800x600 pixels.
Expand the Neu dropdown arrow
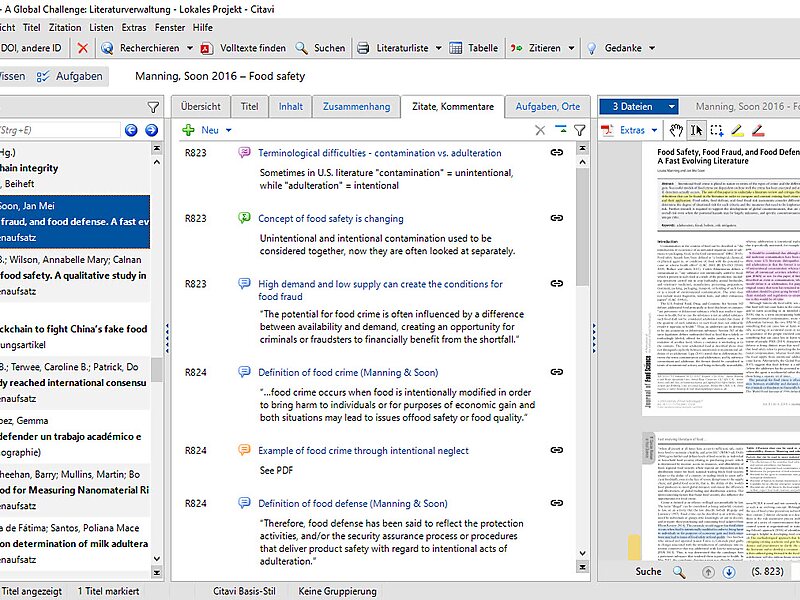(x=229, y=130)
